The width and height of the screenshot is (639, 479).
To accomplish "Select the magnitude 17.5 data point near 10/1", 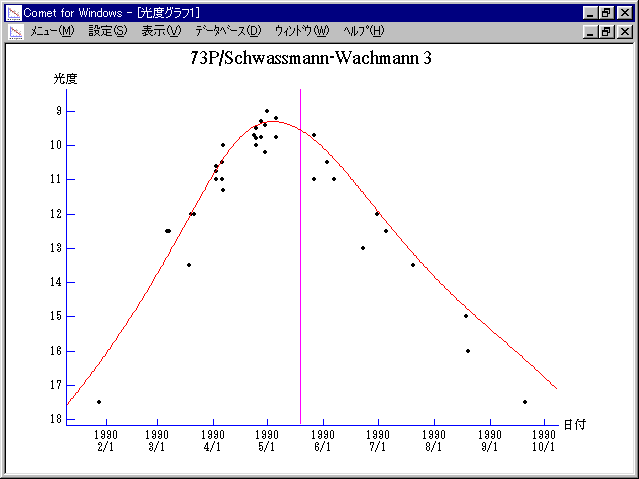I will point(525,402).
